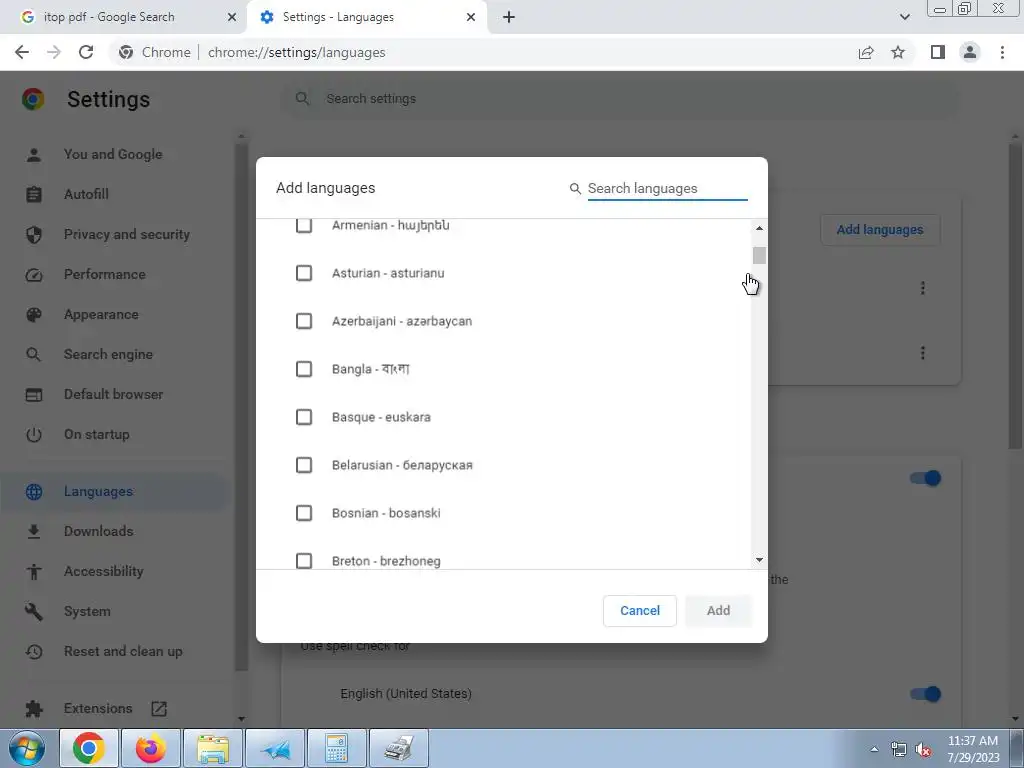This screenshot has width=1024, height=768.
Task: Open the profile avatar menu
Action: click(970, 52)
